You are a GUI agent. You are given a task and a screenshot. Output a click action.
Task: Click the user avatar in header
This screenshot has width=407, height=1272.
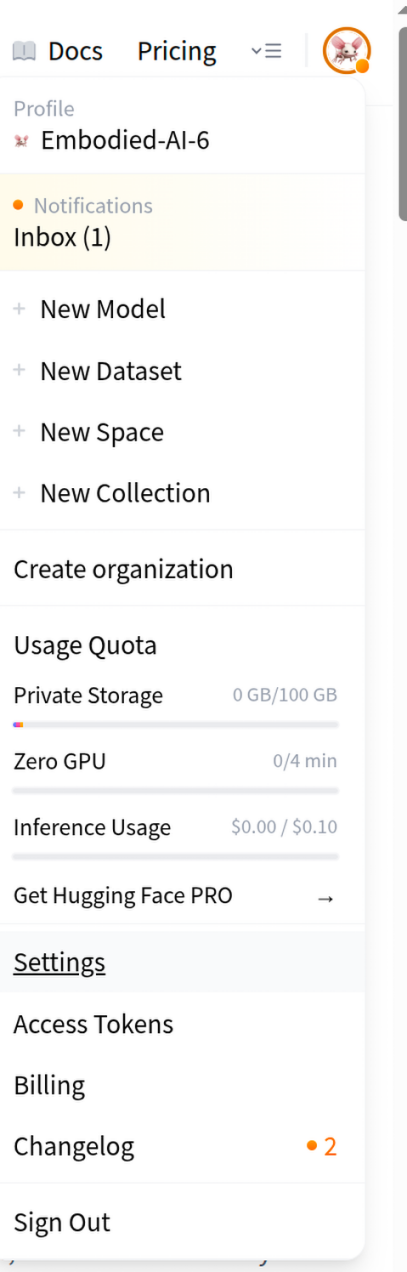point(346,50)
